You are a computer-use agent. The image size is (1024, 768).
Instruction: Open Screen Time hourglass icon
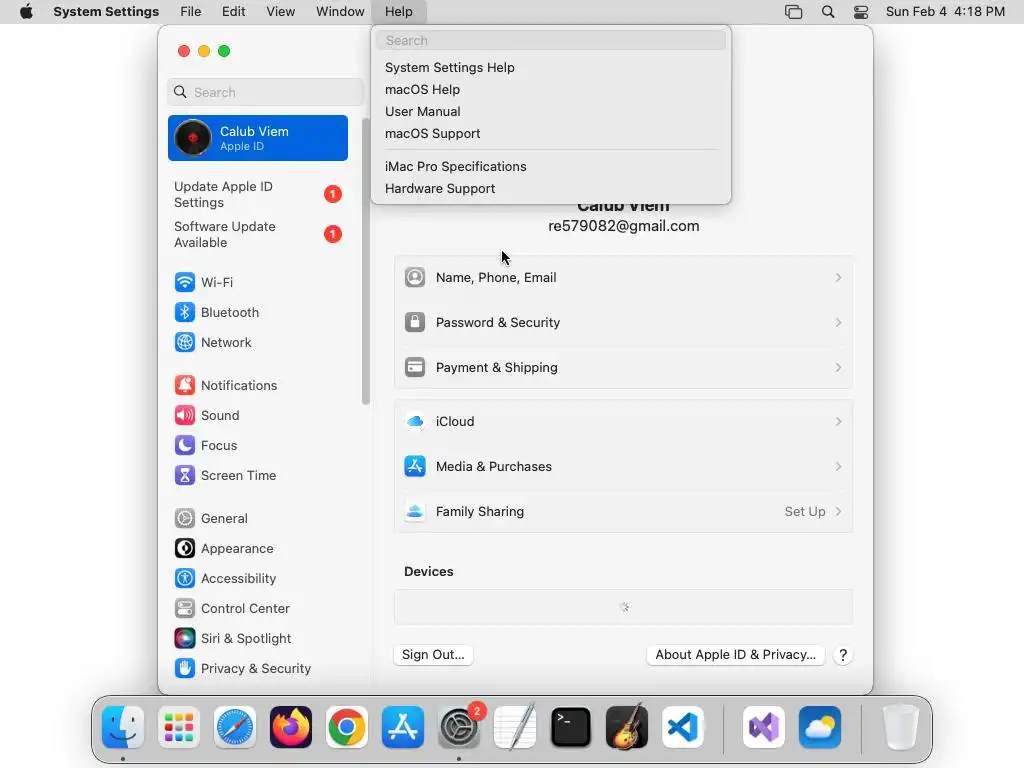[185, 475]
